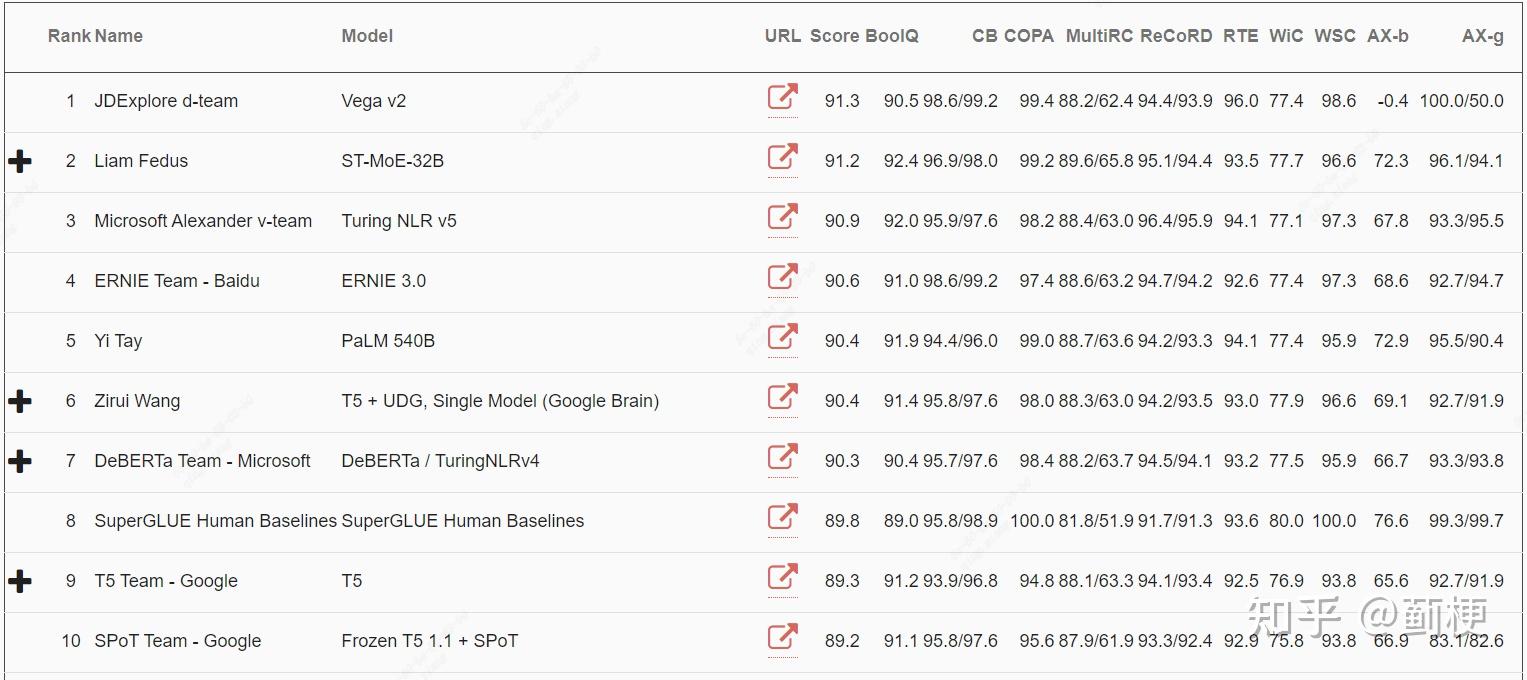Expand the DeBERTa Team - Microsoft row
Screen dimensions: 1527x680
tap(20, 461)
